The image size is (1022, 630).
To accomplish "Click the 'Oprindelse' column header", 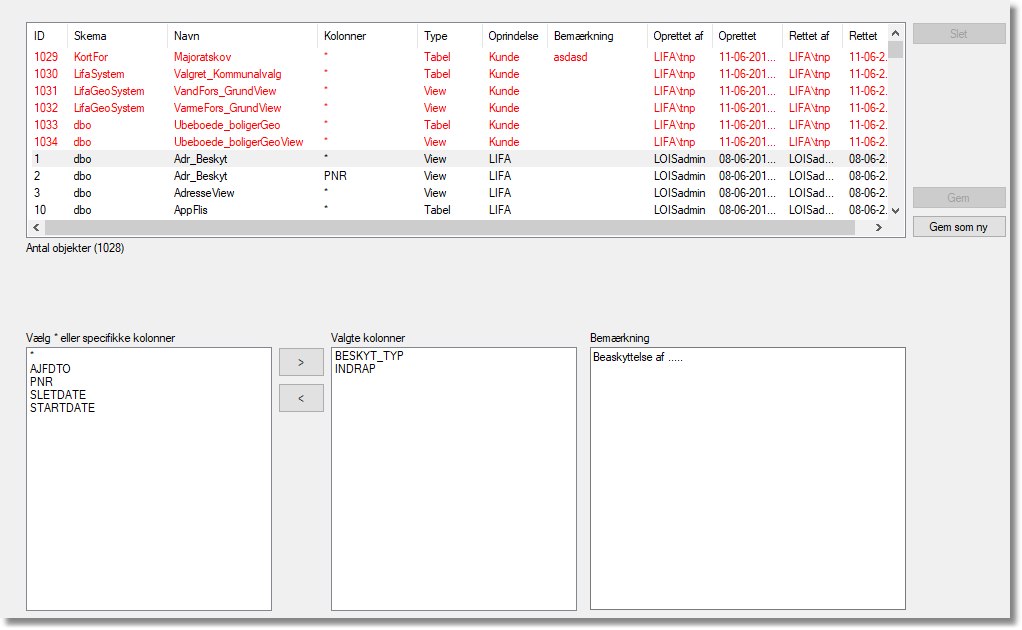I will (x=513, y=36).
